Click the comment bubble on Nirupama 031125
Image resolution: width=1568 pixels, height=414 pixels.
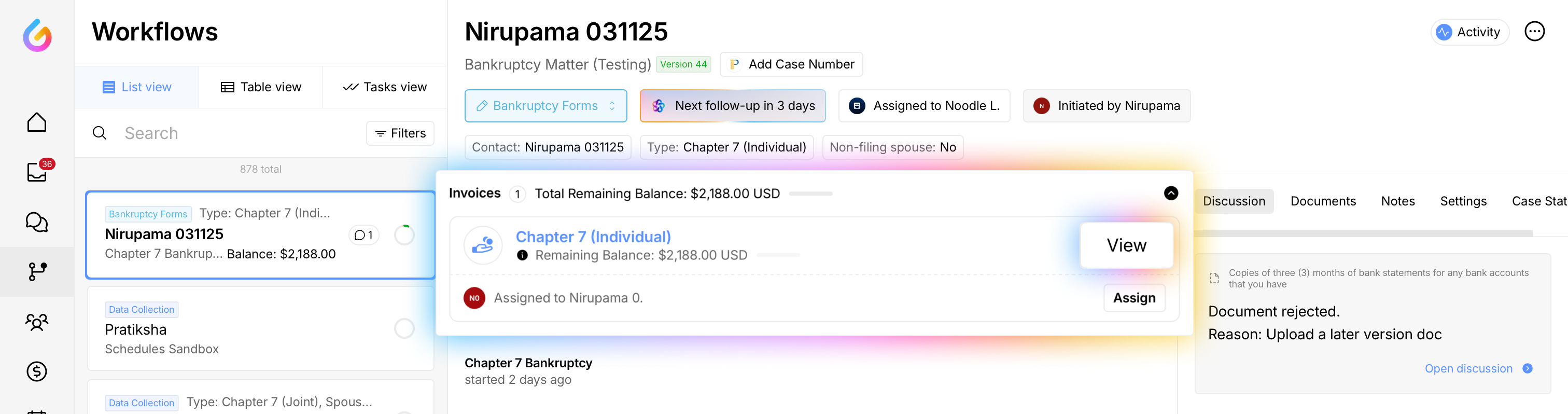363,235
